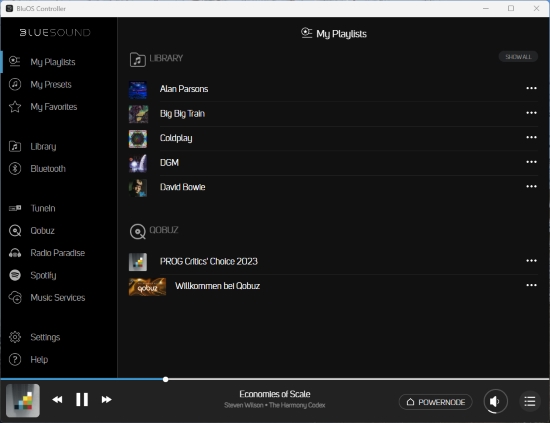
Task: Open Spotify label in sidebar
Action: (x=43, y=276)
